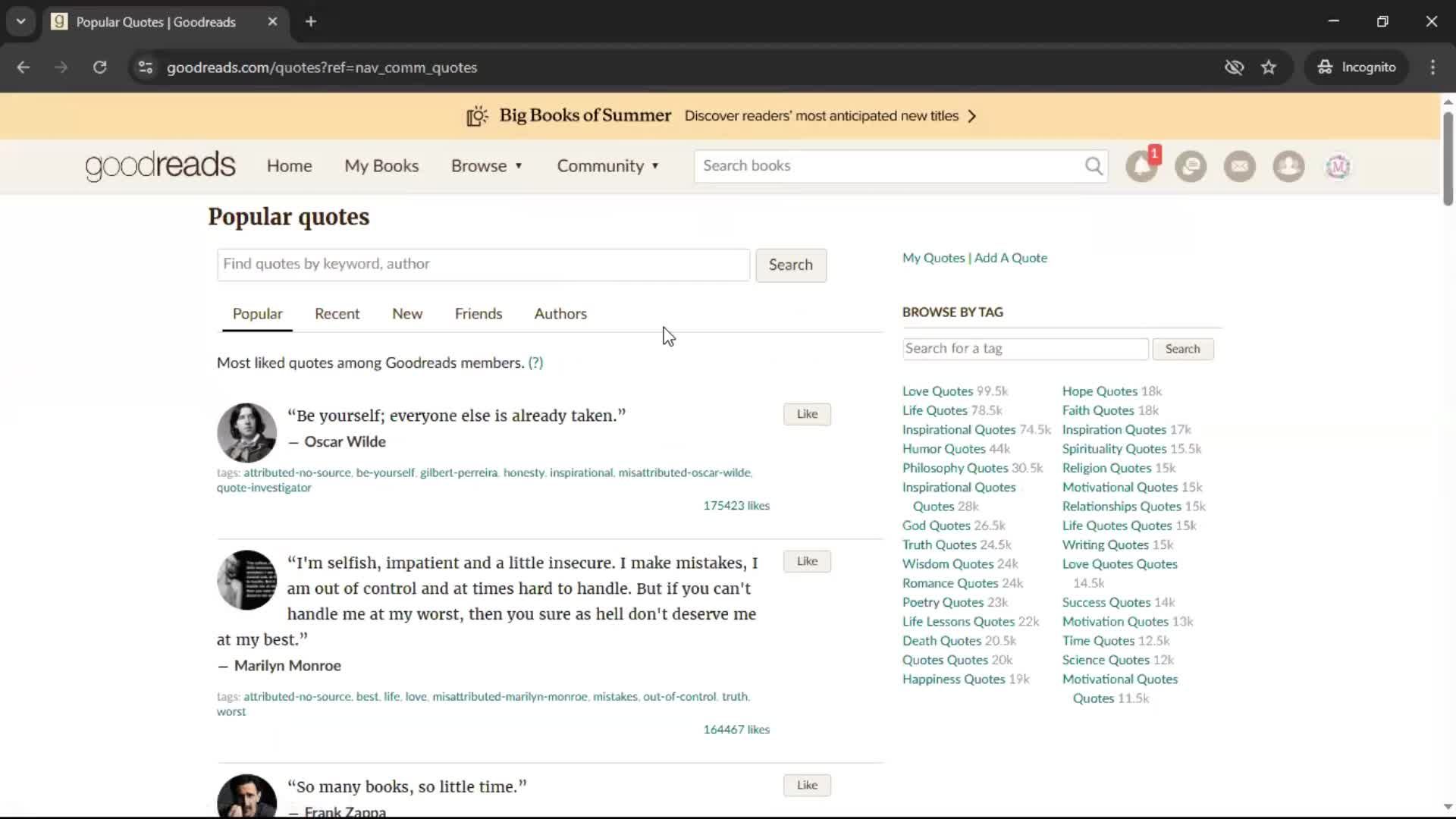Click the browser back arrow
1456x819 pixels.
23,67
